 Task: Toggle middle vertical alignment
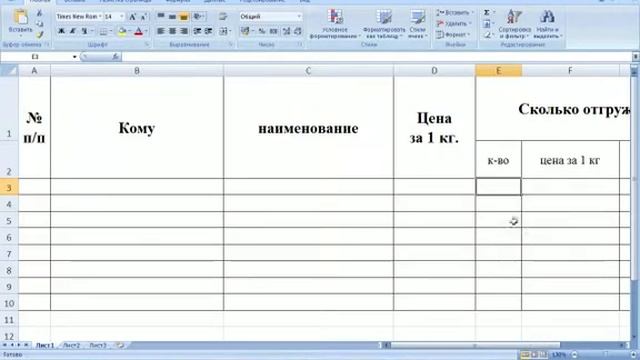pos(172,17)
